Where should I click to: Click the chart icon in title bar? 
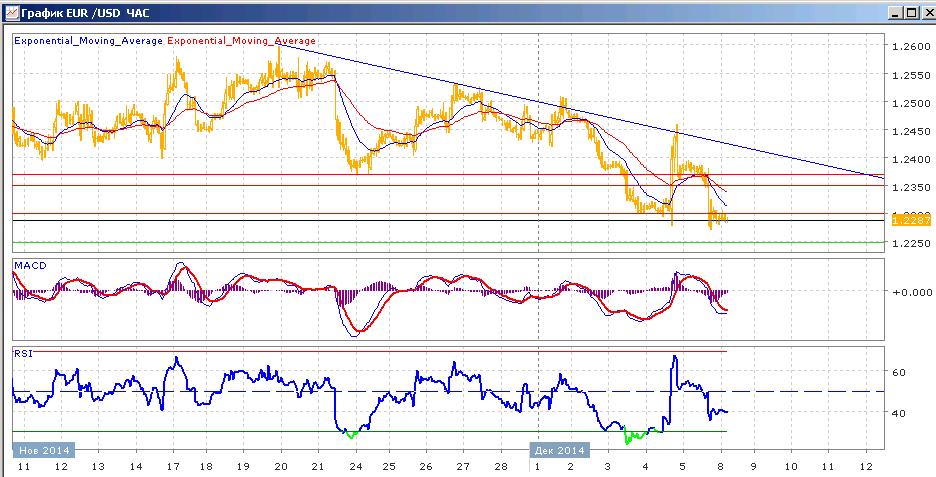10,13
